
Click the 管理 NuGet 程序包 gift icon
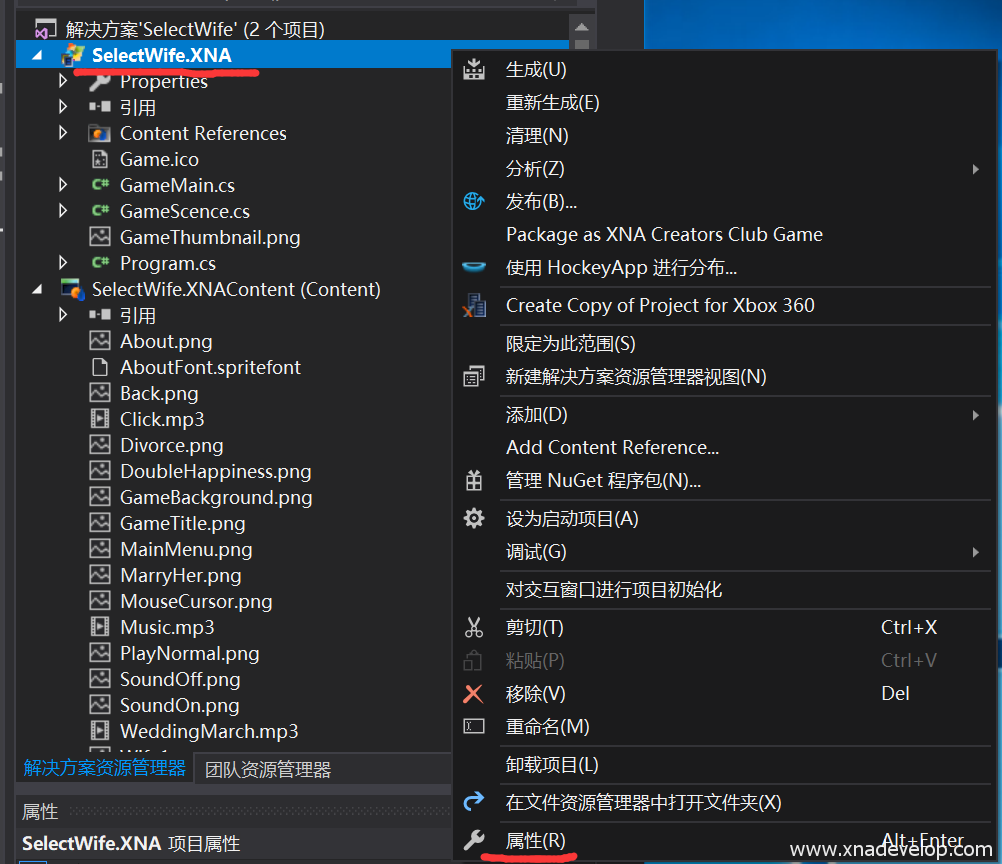474,481
